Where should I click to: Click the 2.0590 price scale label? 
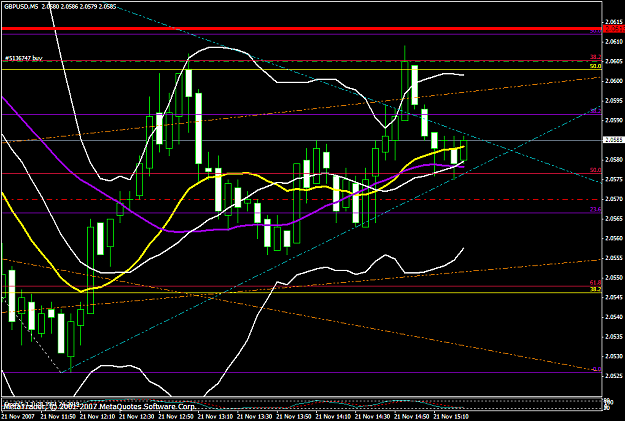point(613,120)
